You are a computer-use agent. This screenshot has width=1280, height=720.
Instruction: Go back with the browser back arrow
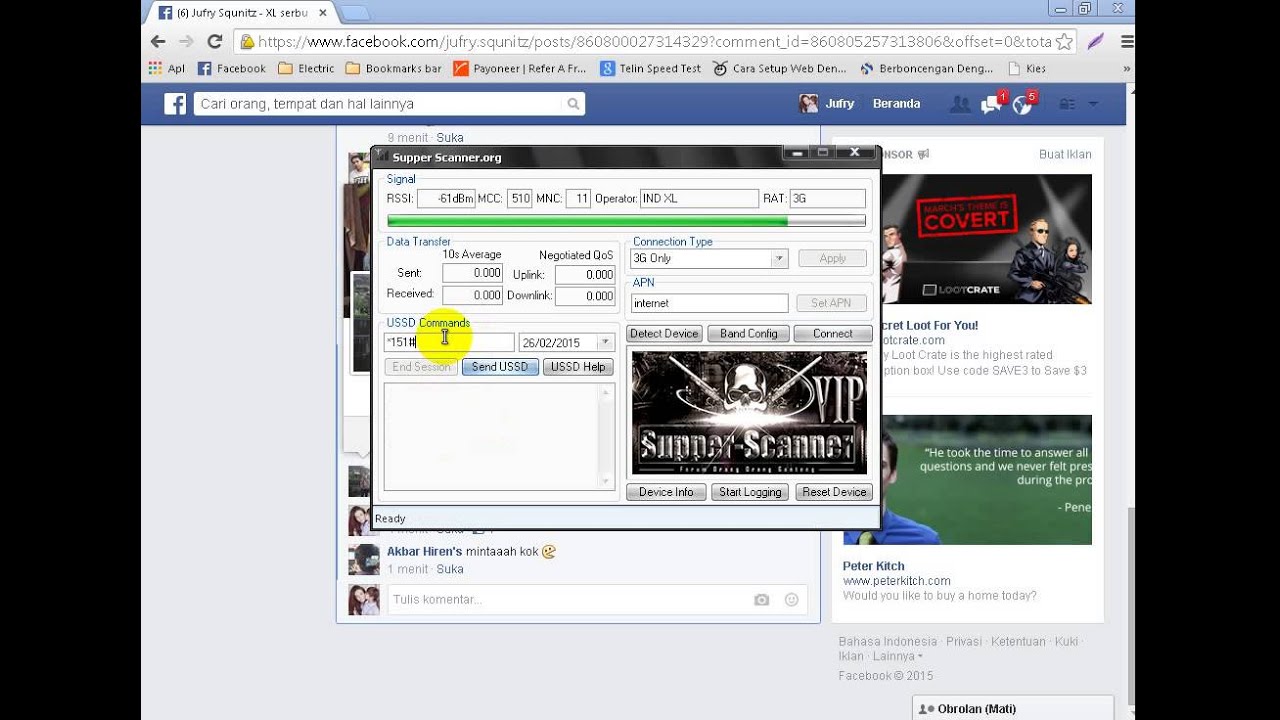coord(158,41)
